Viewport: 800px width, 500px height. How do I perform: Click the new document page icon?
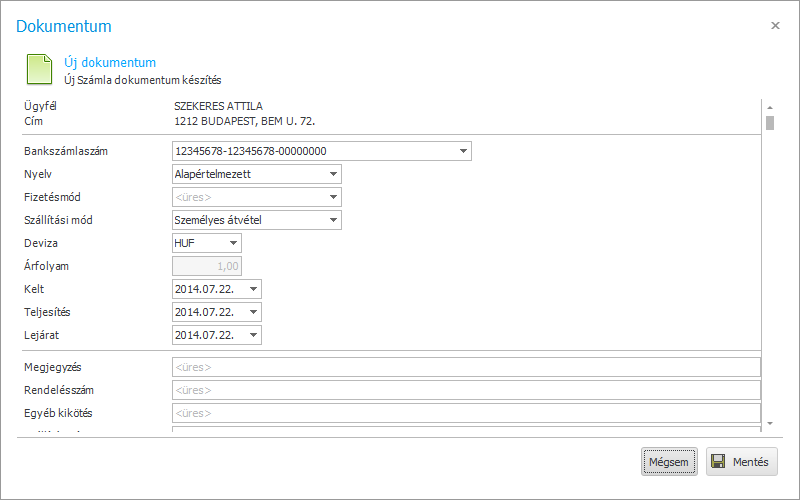point(38,69)
